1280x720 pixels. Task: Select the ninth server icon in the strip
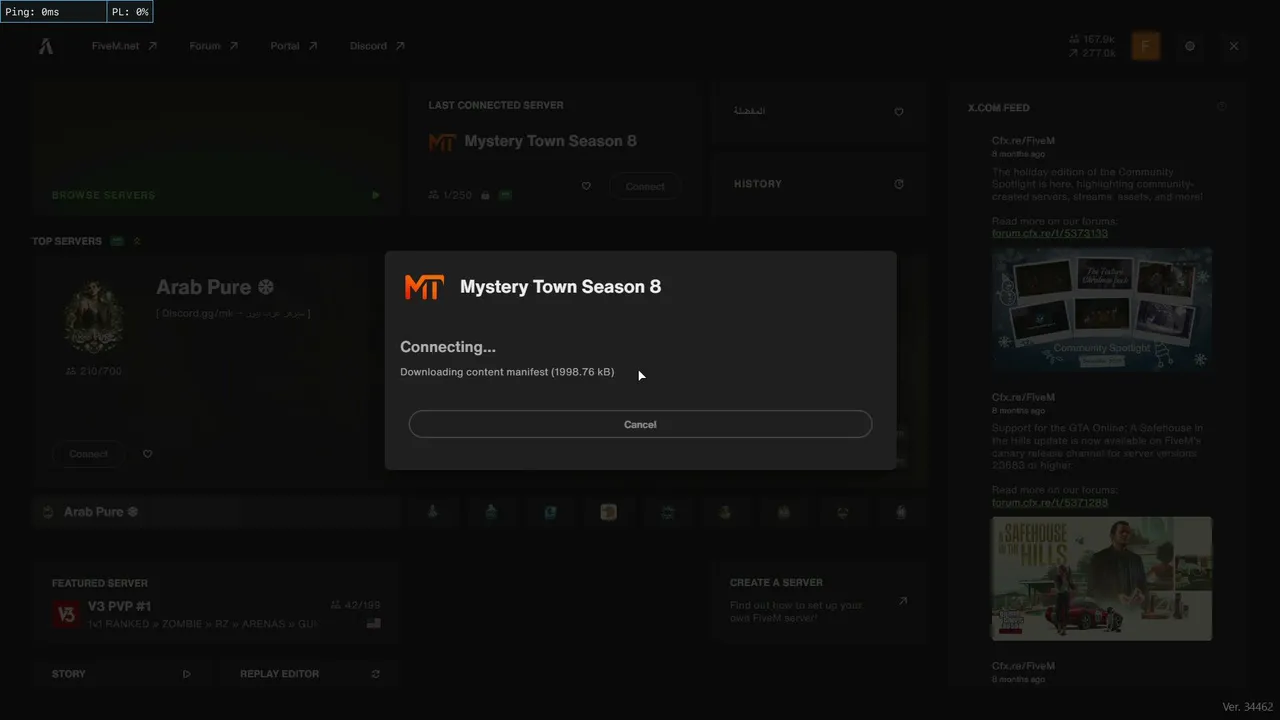click(901, 512)
